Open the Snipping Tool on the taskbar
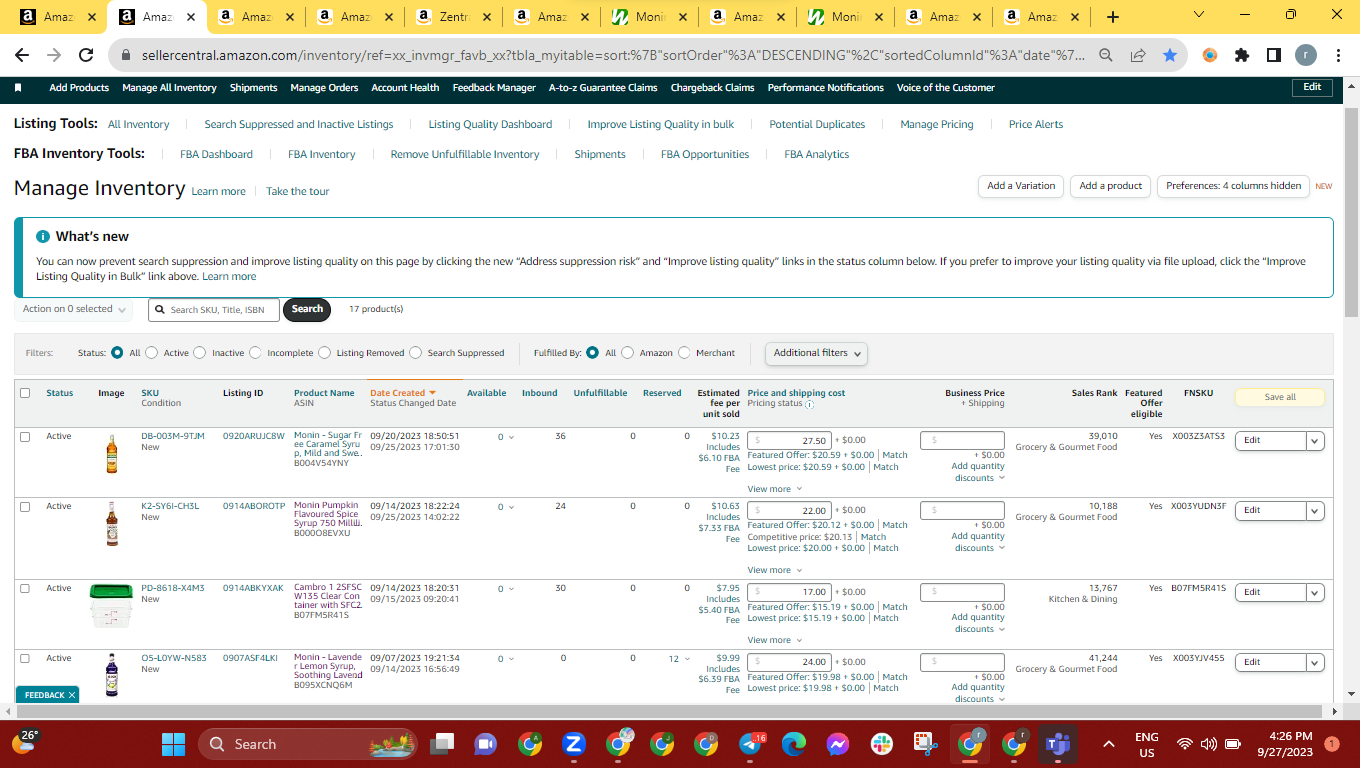Image resolution: width=1360 pixels, height=768 pixels. (926, 744)
